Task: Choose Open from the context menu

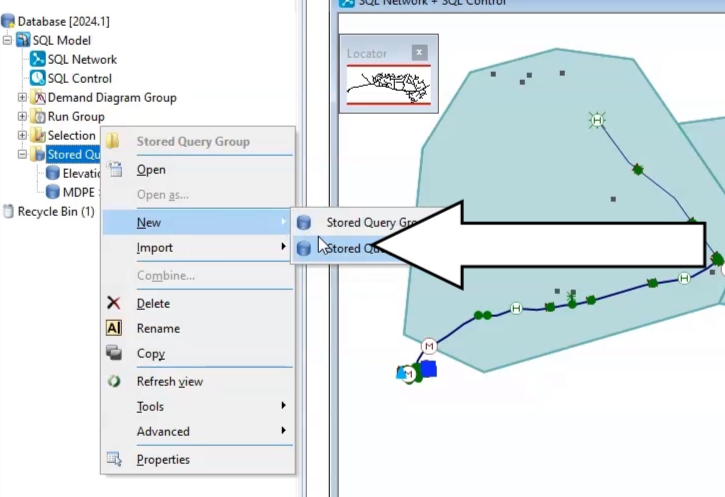Action: [x=198, y=170]
